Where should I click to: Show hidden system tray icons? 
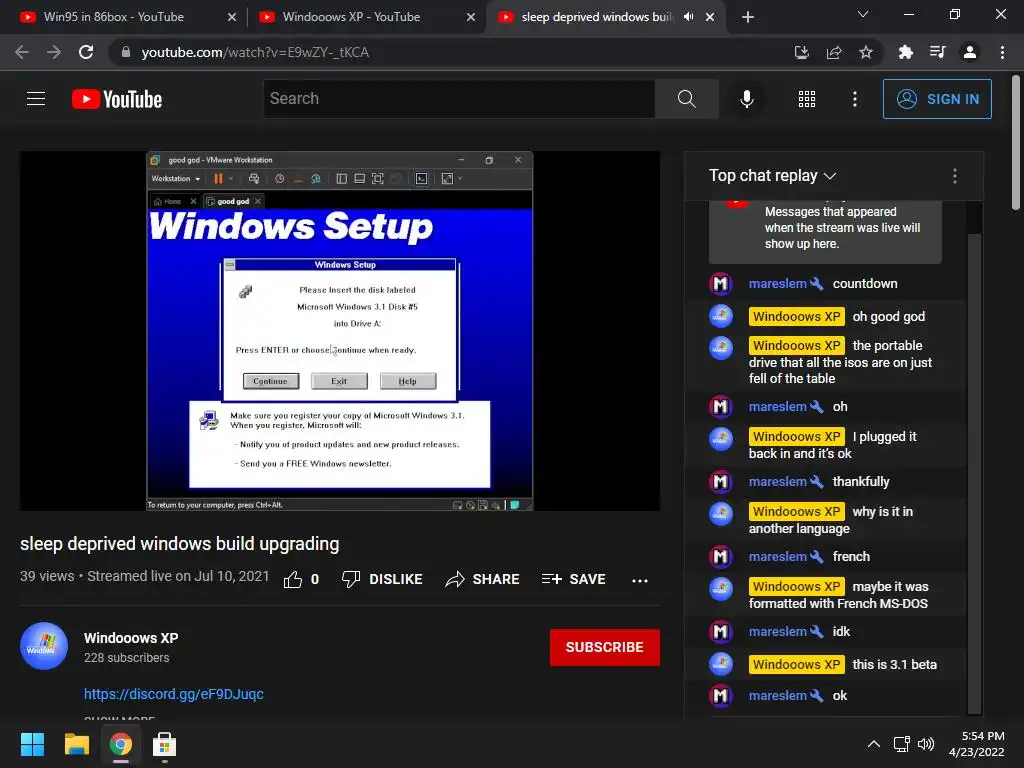873,744
